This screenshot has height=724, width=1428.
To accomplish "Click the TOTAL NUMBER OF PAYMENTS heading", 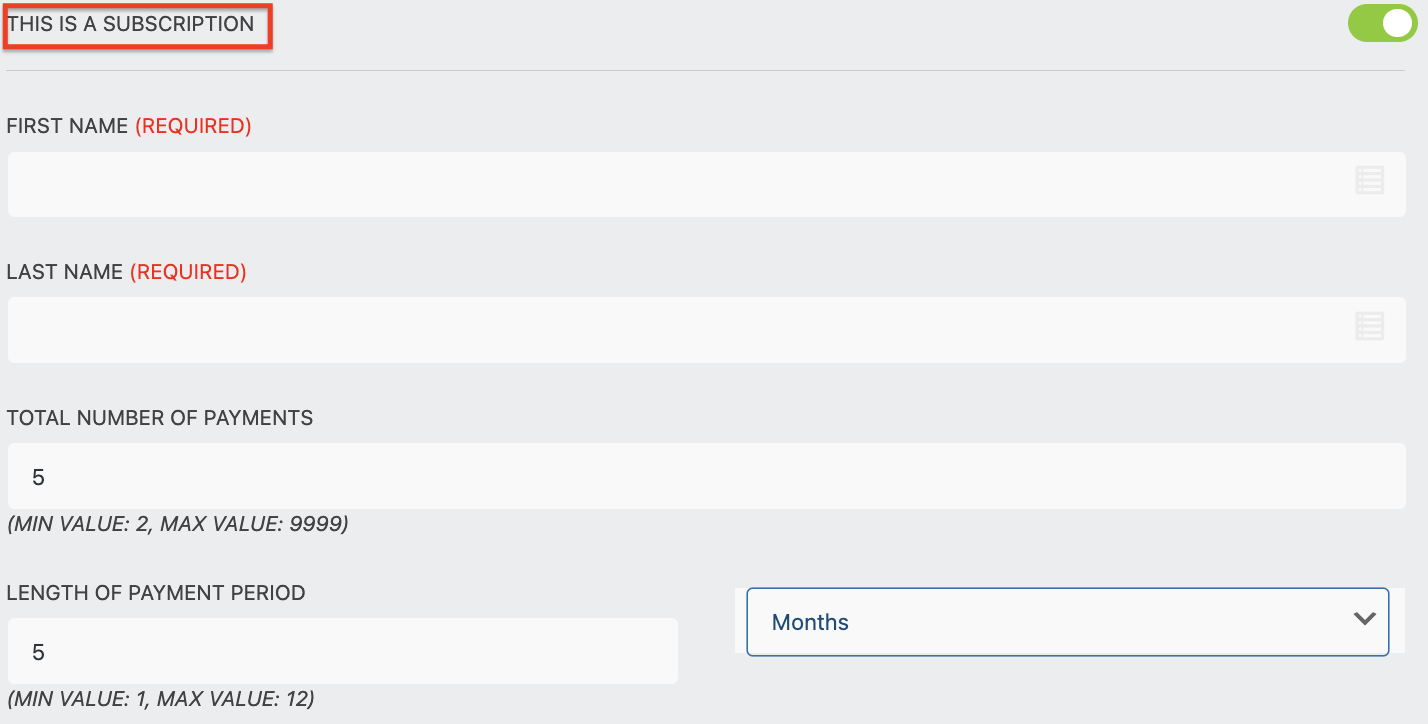I will pos(160,418).
